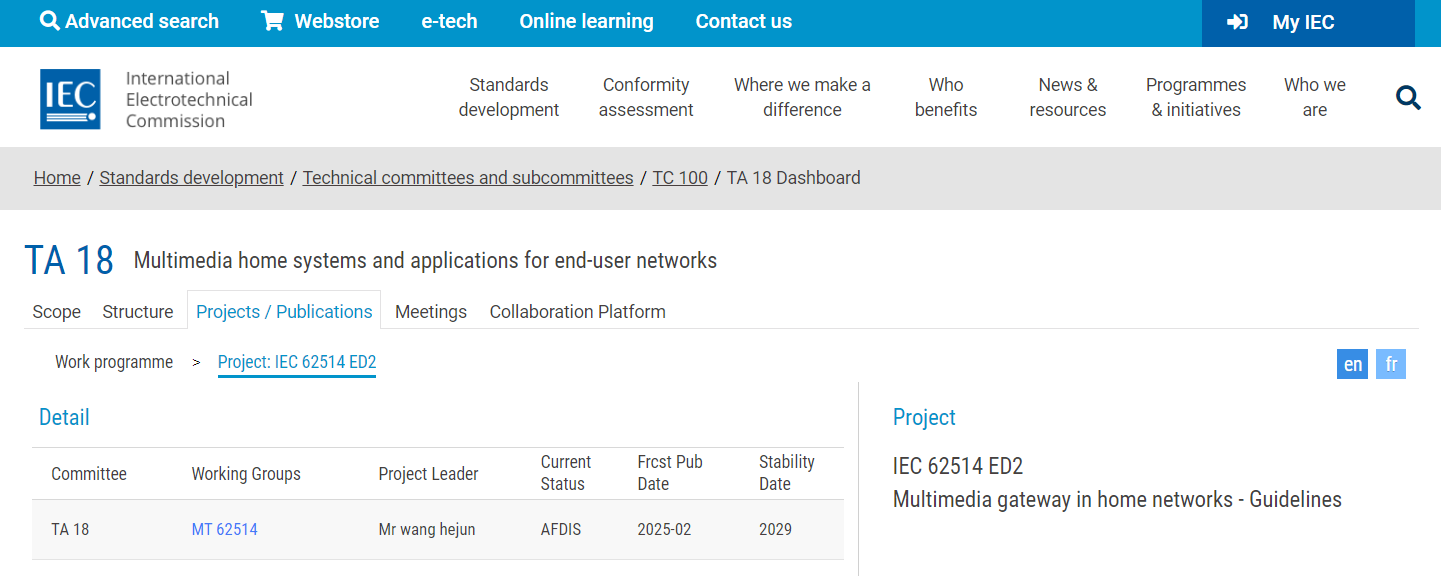
Task: Click the Webstore shopping cart icon
Action: pos(272,21)
